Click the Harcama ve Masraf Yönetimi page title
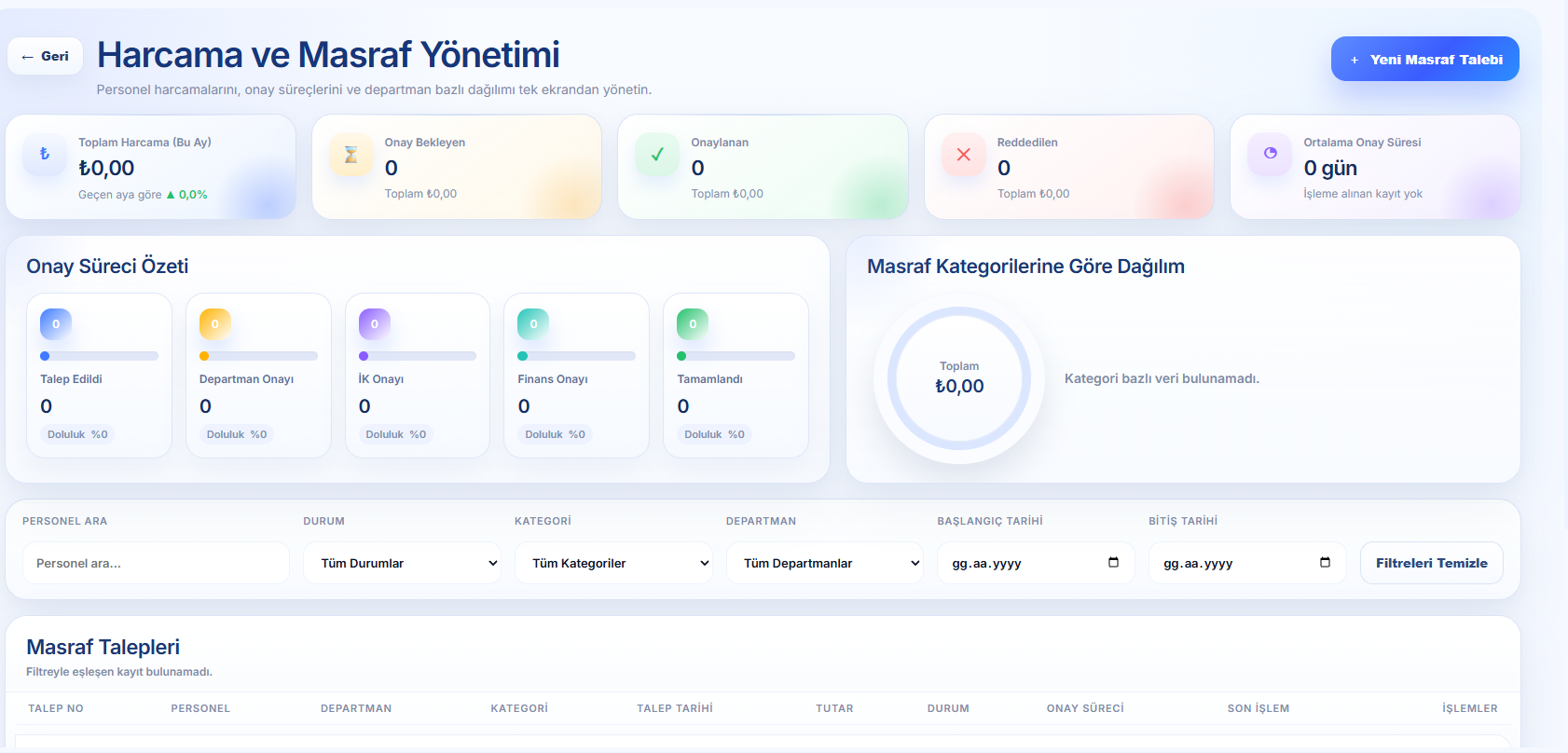Image resolution: width=1568 pixels, height=753 pixels. (x=328, y=55)
